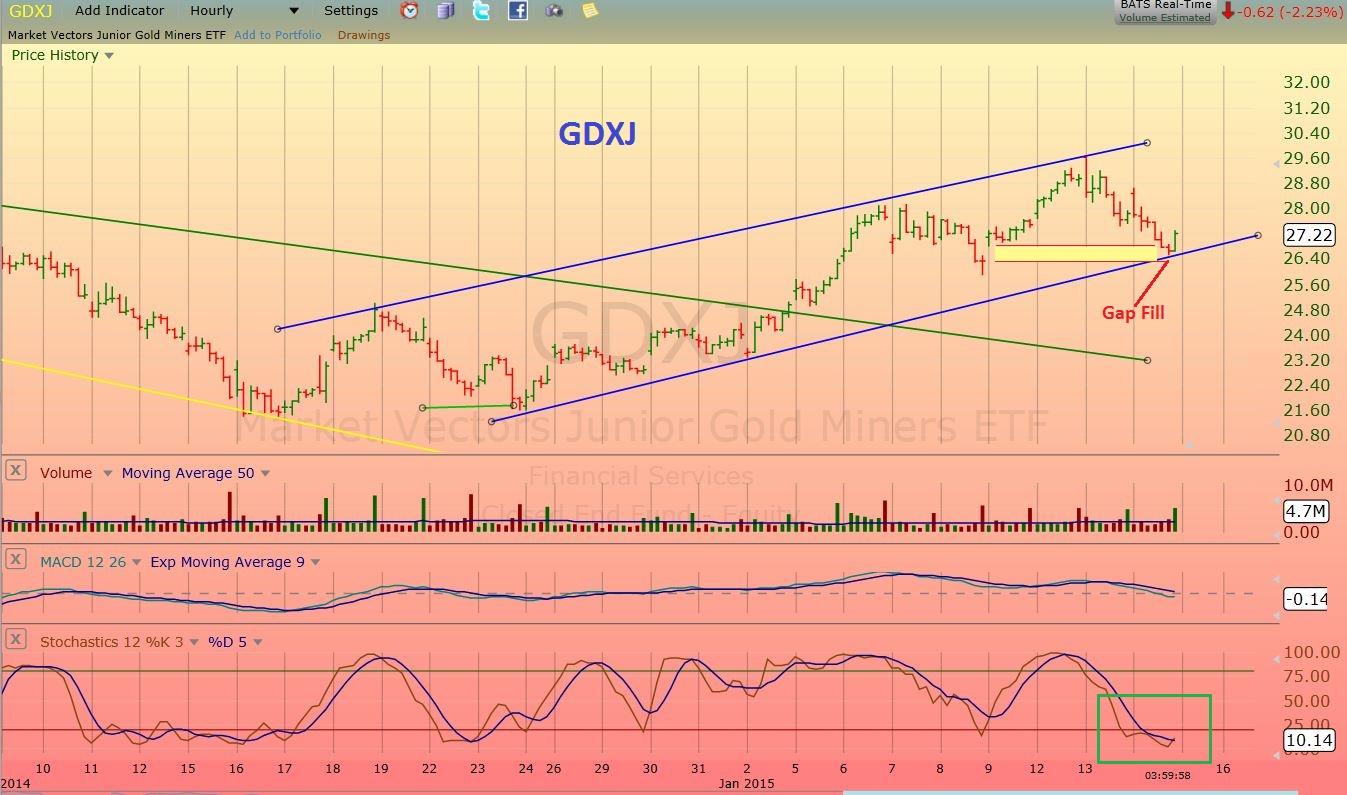1347x795 pixels.
Task: Click the red down-arrow price change icon
Action: pyautogui.click(x=1227, y=12)
